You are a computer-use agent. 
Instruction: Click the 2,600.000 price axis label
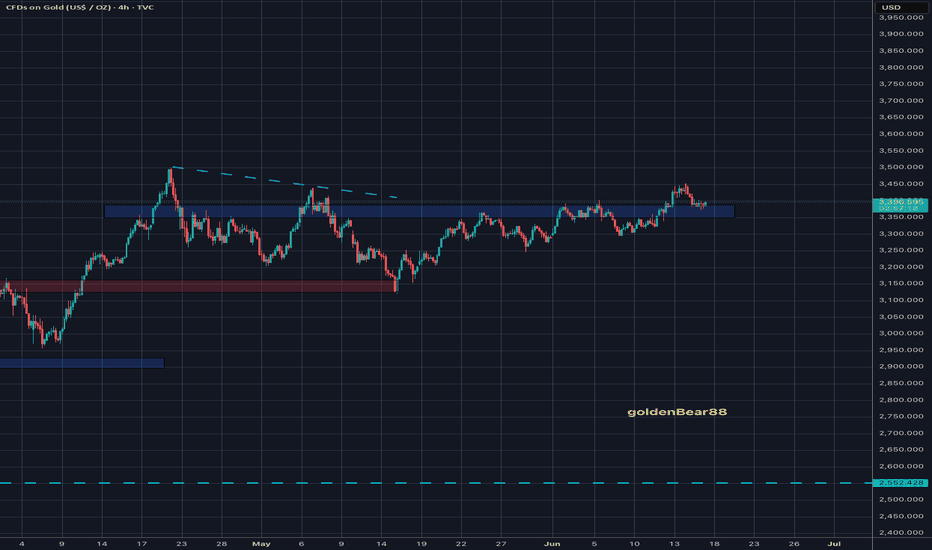(x=901, y=466)
